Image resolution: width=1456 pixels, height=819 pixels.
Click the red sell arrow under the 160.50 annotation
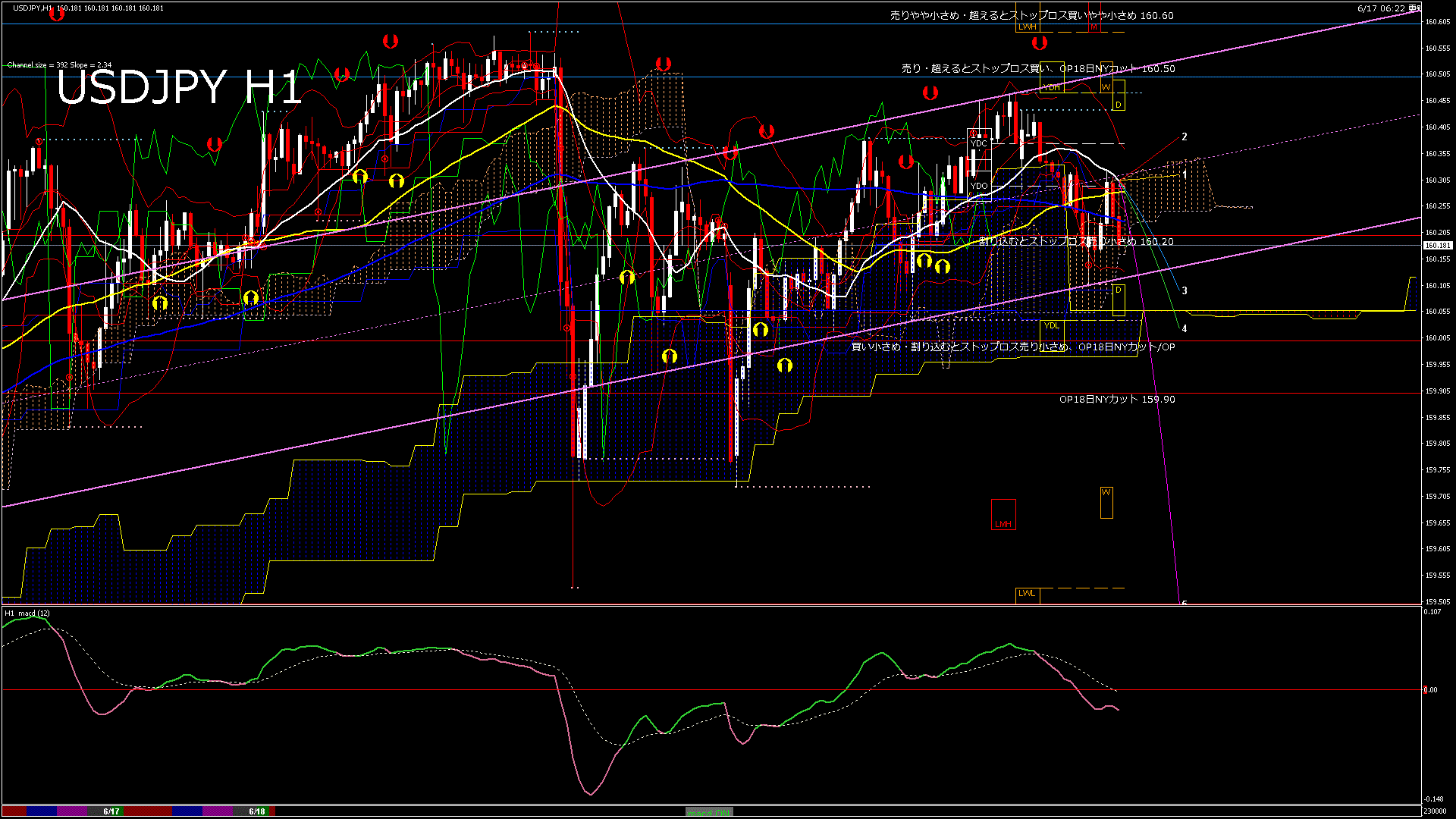pyautogui.click(x=930, y=93)
